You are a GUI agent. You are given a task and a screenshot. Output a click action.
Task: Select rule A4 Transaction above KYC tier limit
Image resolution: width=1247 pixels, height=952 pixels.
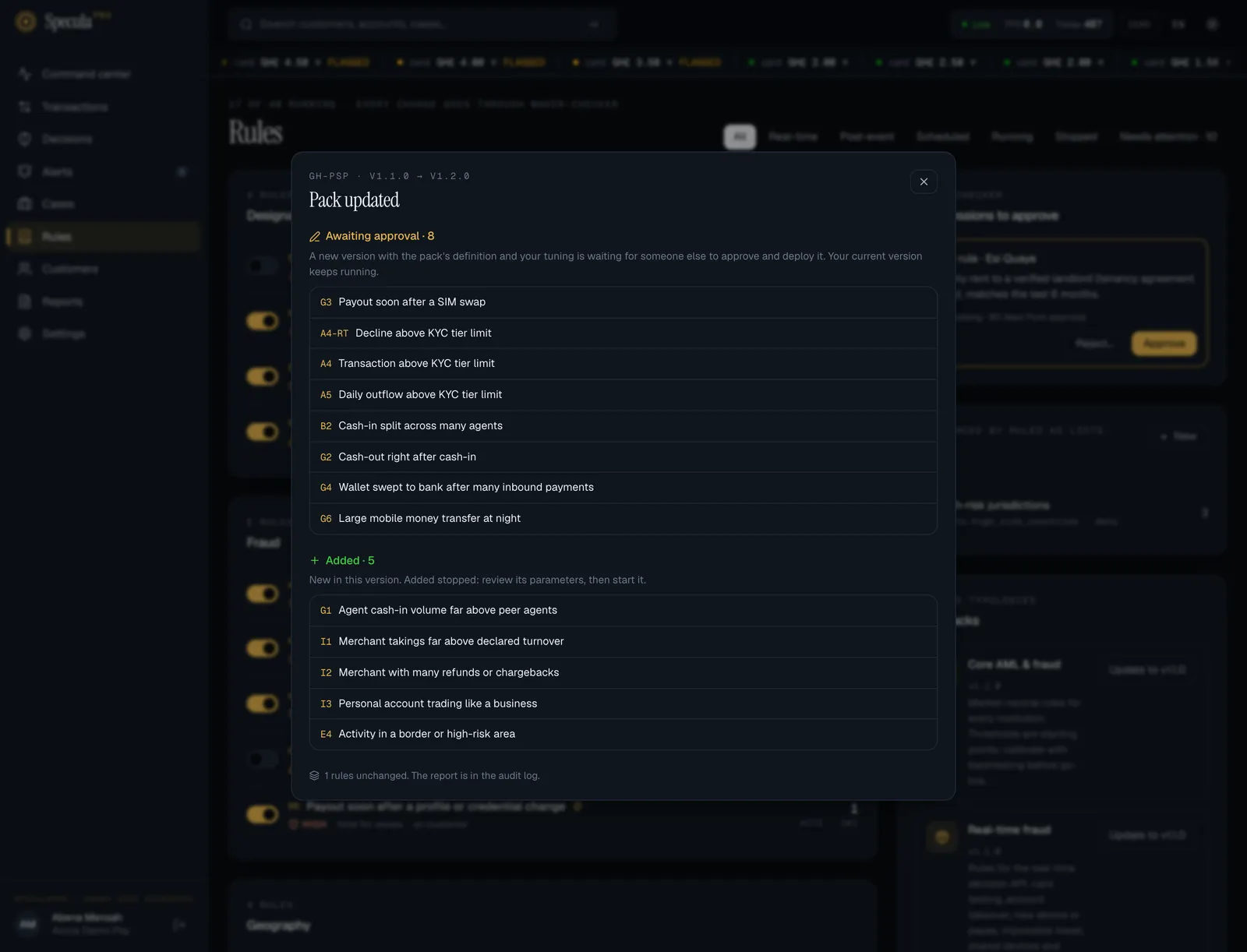pyautogui.click(x=623, y=364)
